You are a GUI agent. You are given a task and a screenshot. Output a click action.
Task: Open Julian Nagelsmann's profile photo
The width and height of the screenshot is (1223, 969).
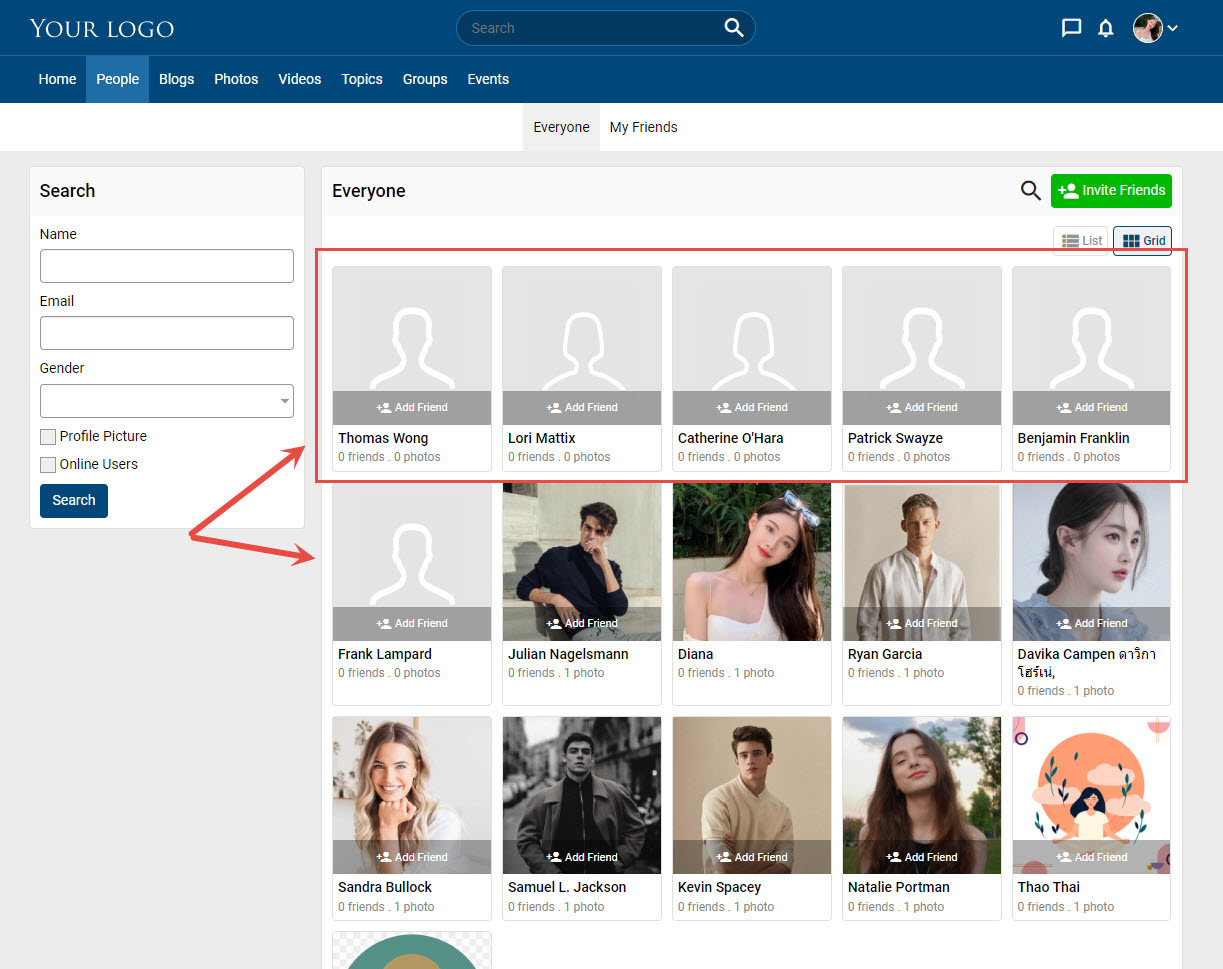pos(582,562)
